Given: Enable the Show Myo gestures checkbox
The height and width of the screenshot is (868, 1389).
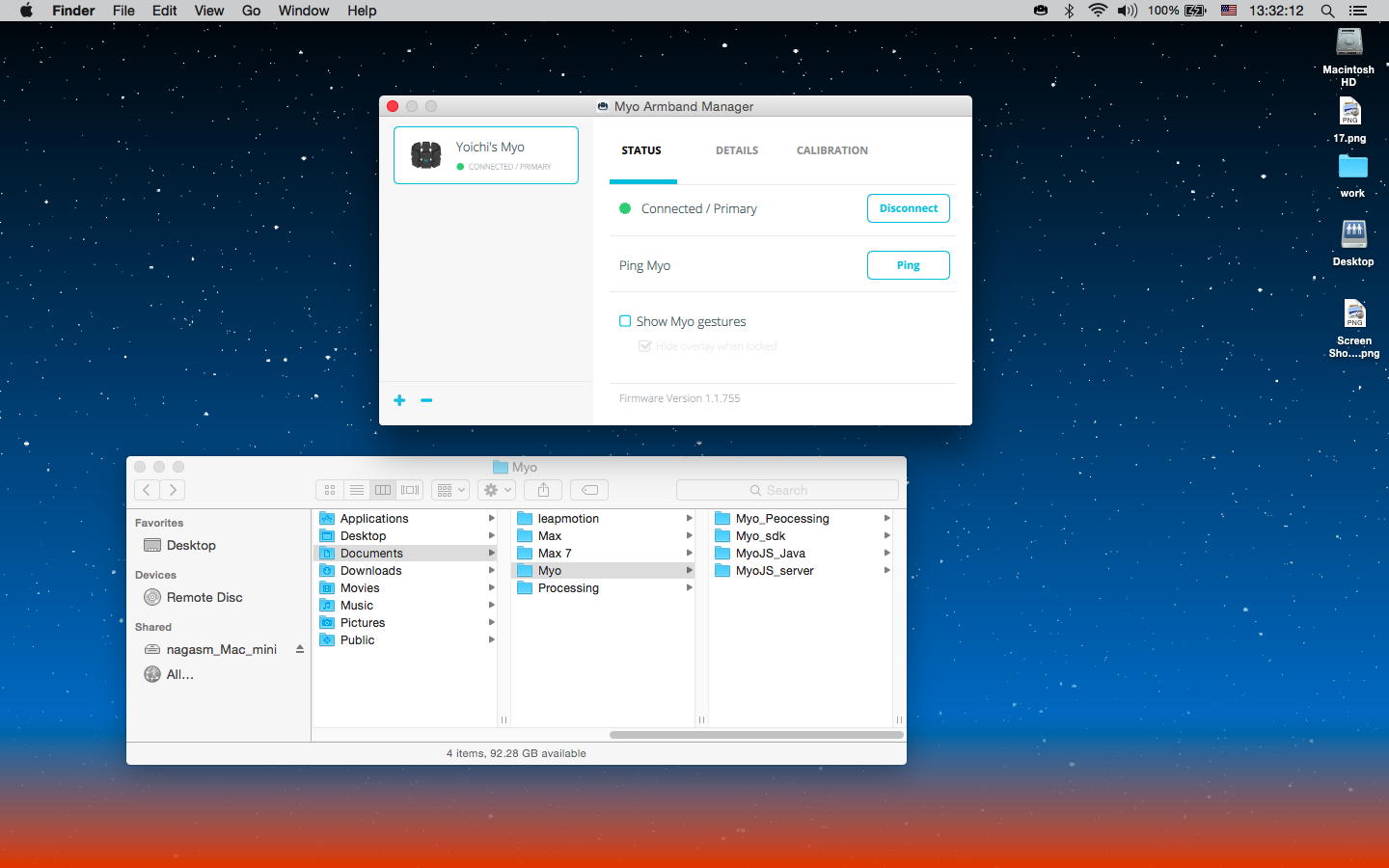Looking at the screenshot, I should tap(625, 321).
